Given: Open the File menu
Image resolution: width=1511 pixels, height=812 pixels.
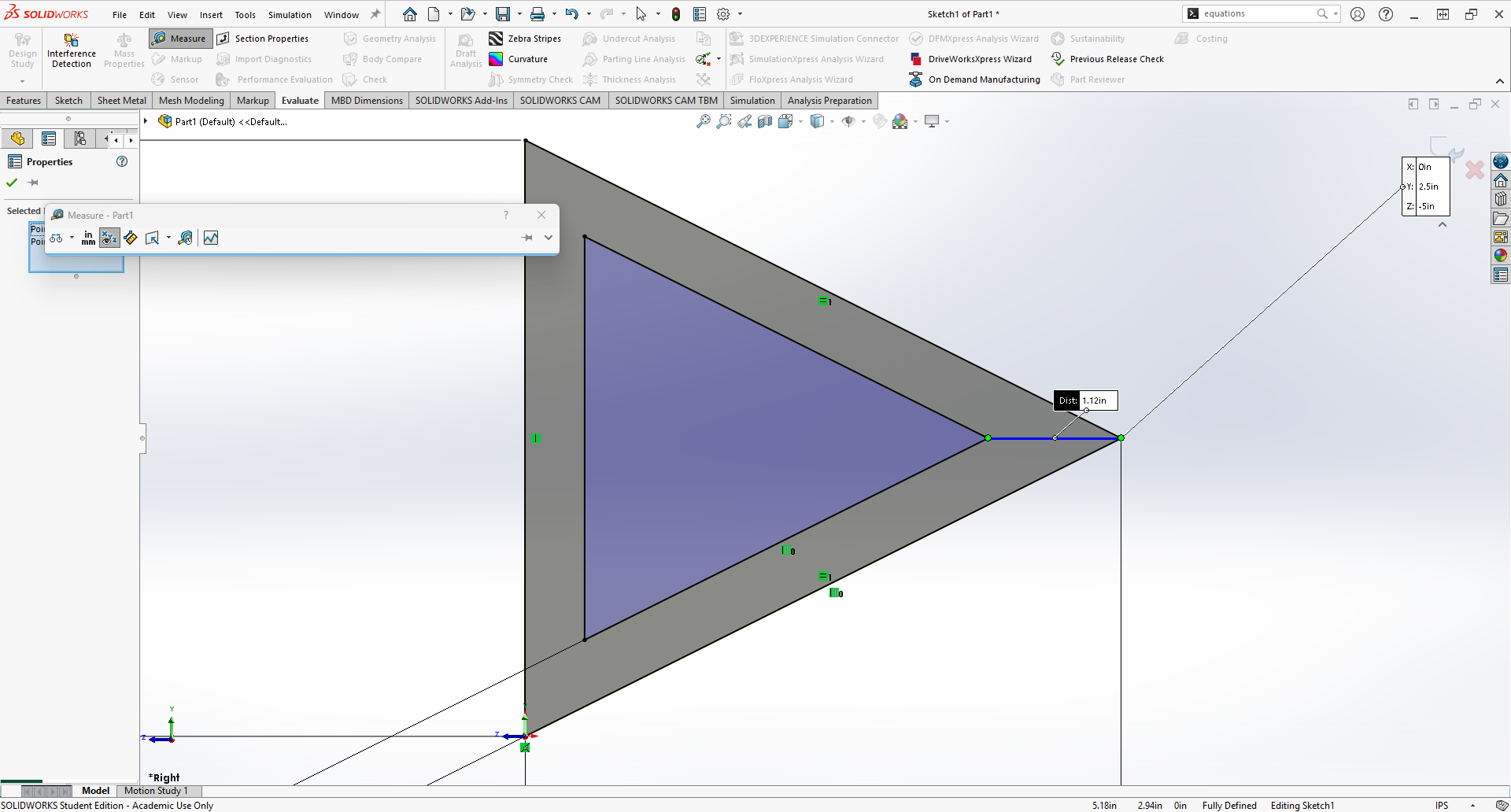Looking at the screenshot, I should click(120, 15).
